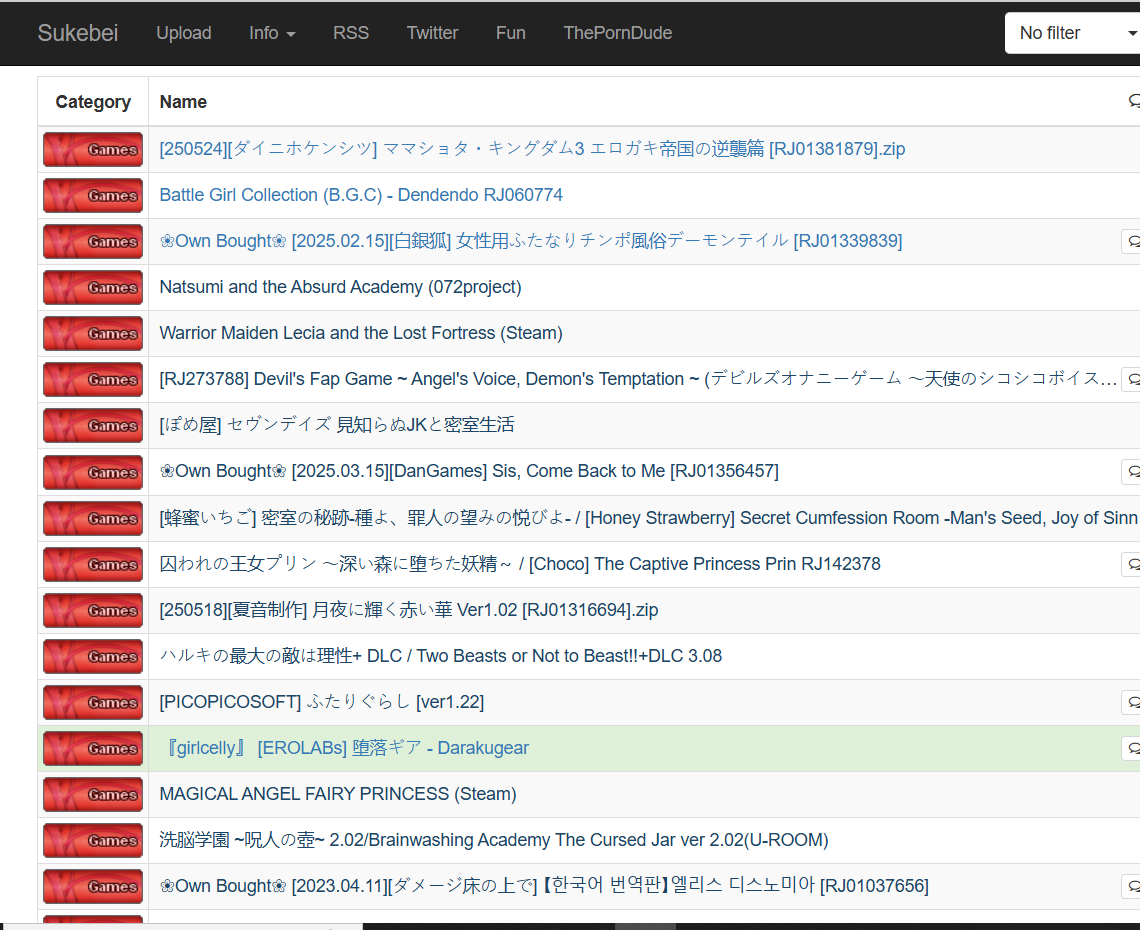This screenshot has height=930, width=1140.
Task: Open the Upload page in navbar
Action: point(184,33)
